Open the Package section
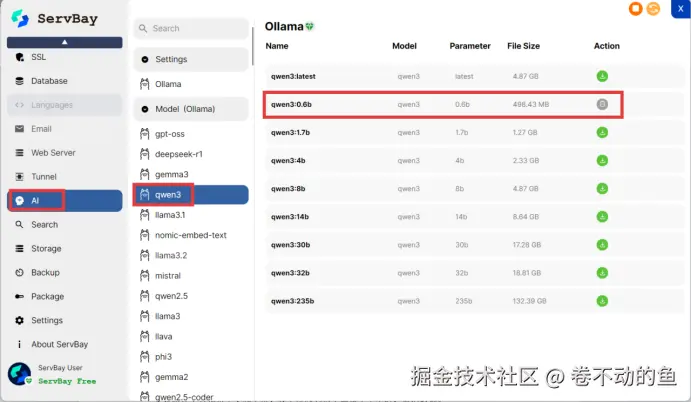The image size is (691, 402). 65,296
